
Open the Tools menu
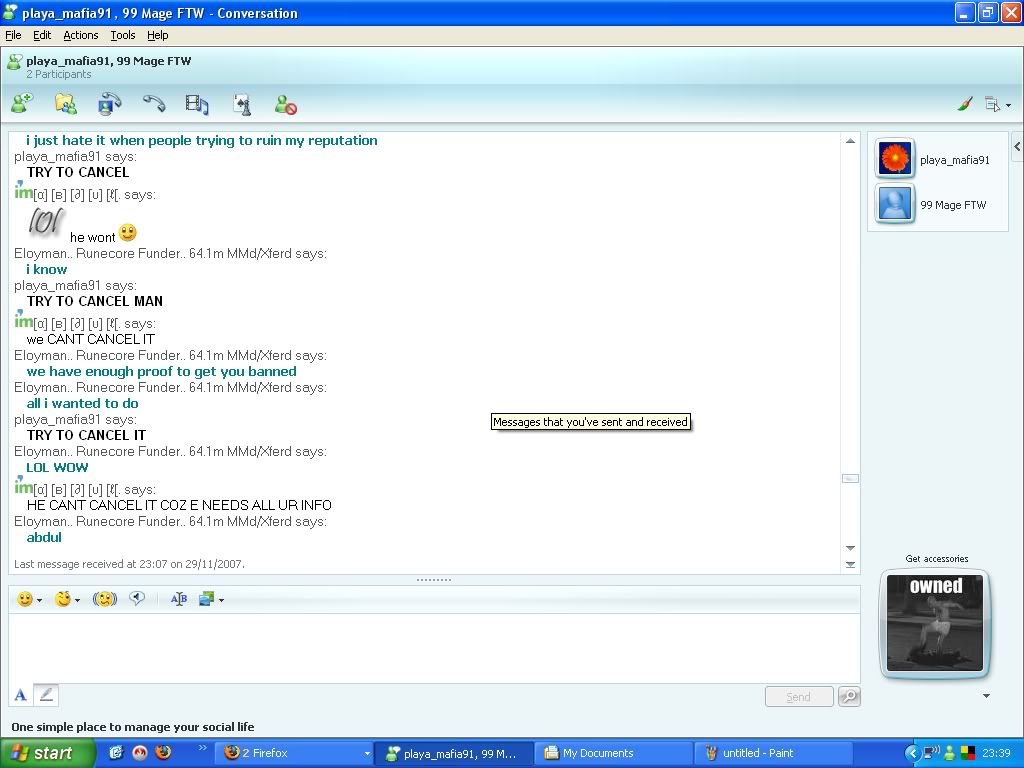(x=123, y=35)
